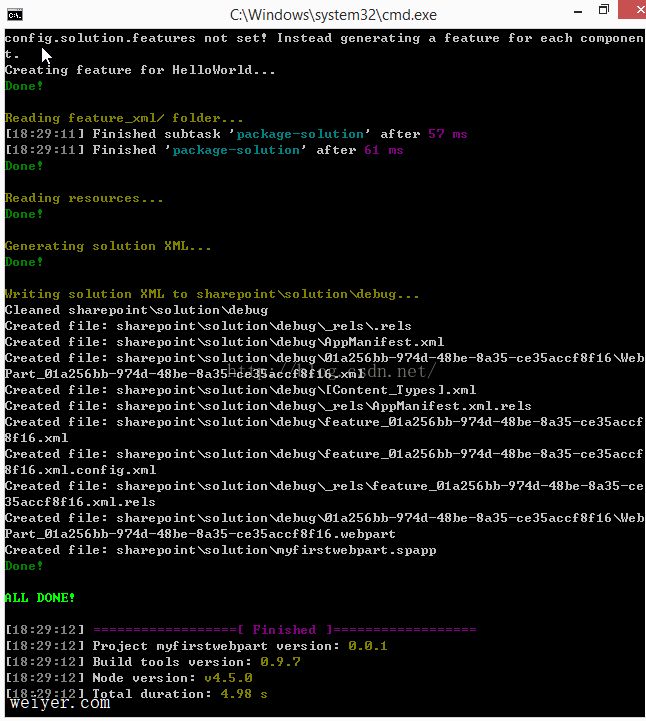
Task: Click the created [Content_Types].xml file line
Action: (240, 390)
